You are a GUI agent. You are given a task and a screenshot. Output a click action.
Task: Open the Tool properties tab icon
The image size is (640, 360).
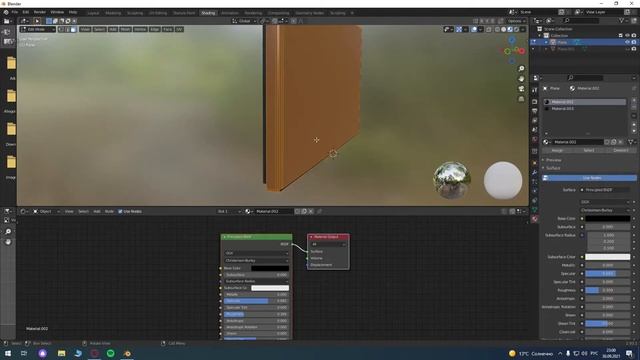[x=535, y=90]
